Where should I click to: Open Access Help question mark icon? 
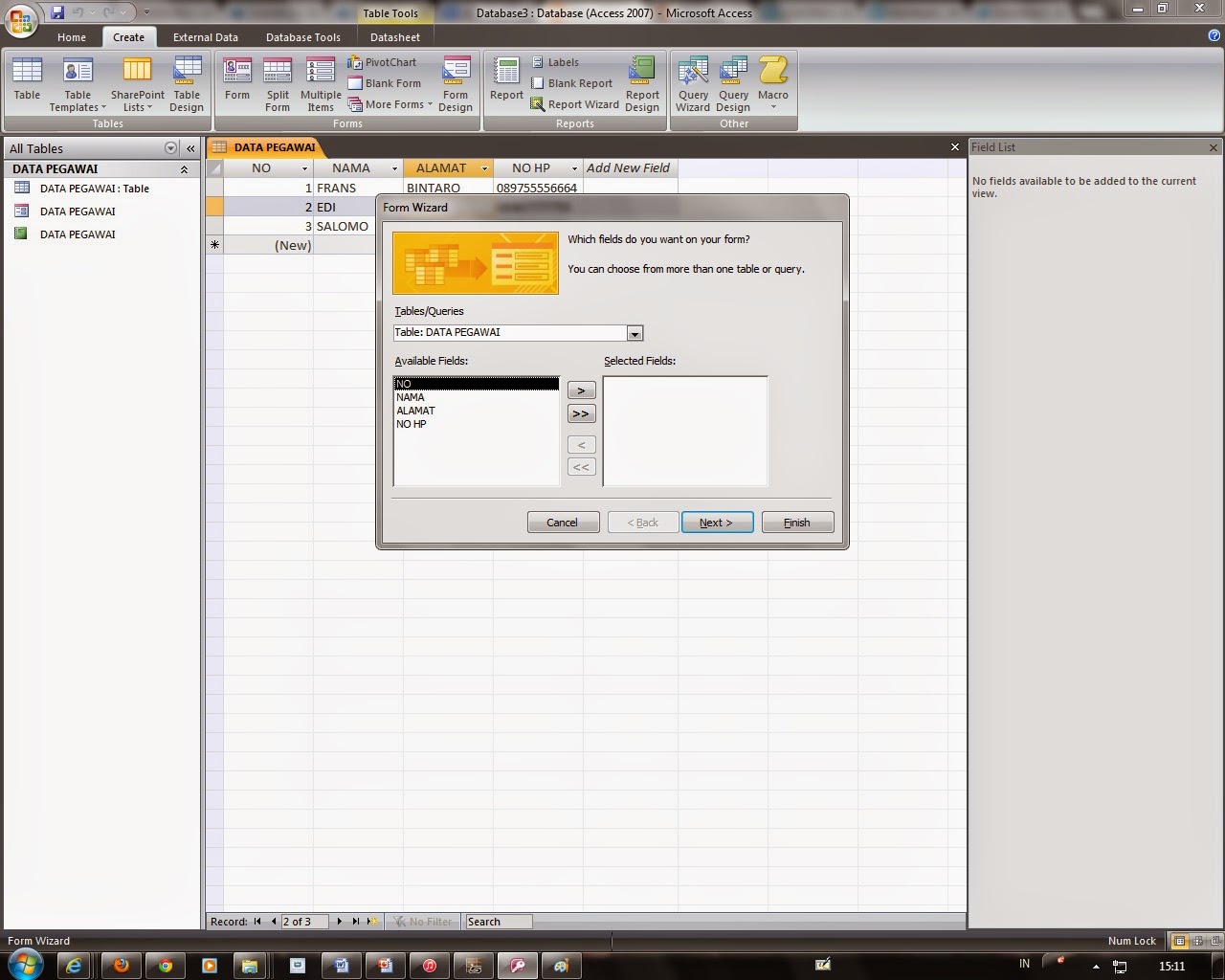point(1214,35)
